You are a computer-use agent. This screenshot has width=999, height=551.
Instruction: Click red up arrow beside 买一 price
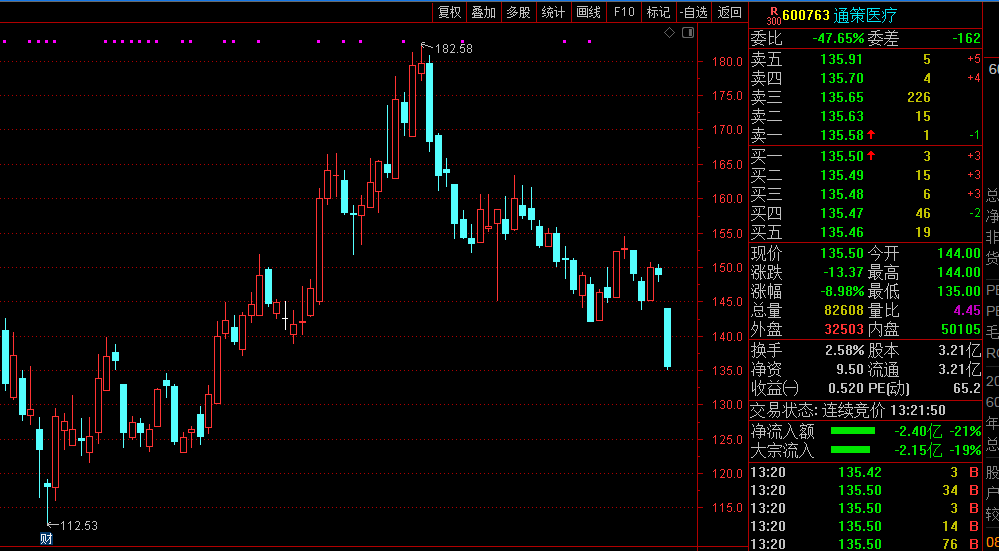tap(870, 156)
